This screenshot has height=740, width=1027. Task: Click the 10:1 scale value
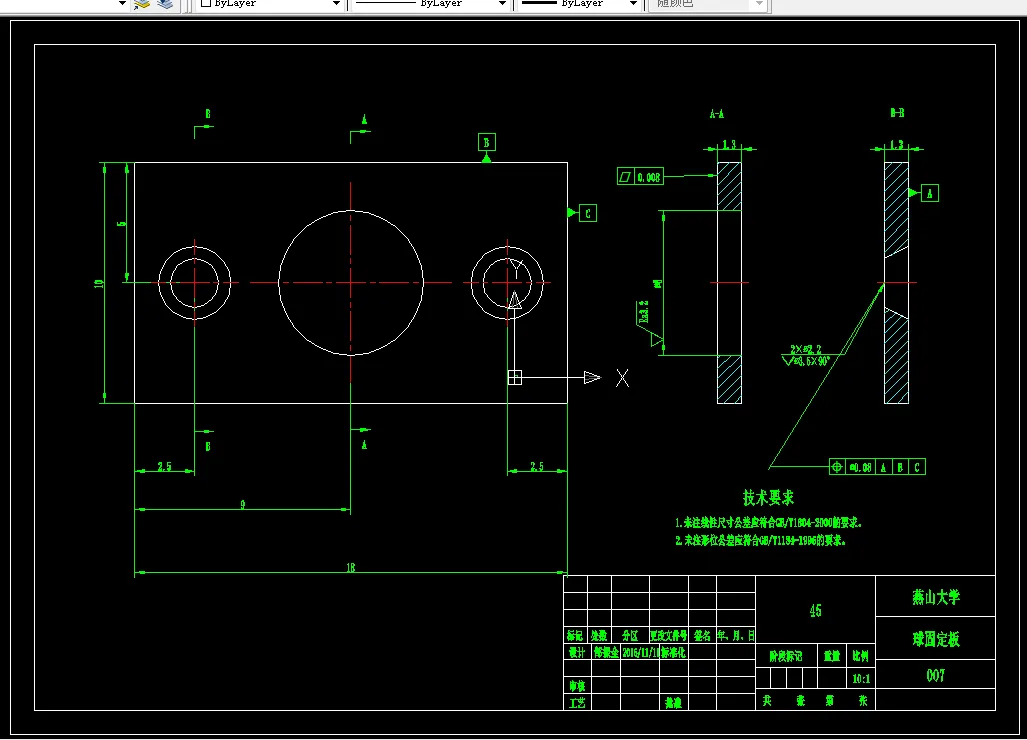[861, 679]
